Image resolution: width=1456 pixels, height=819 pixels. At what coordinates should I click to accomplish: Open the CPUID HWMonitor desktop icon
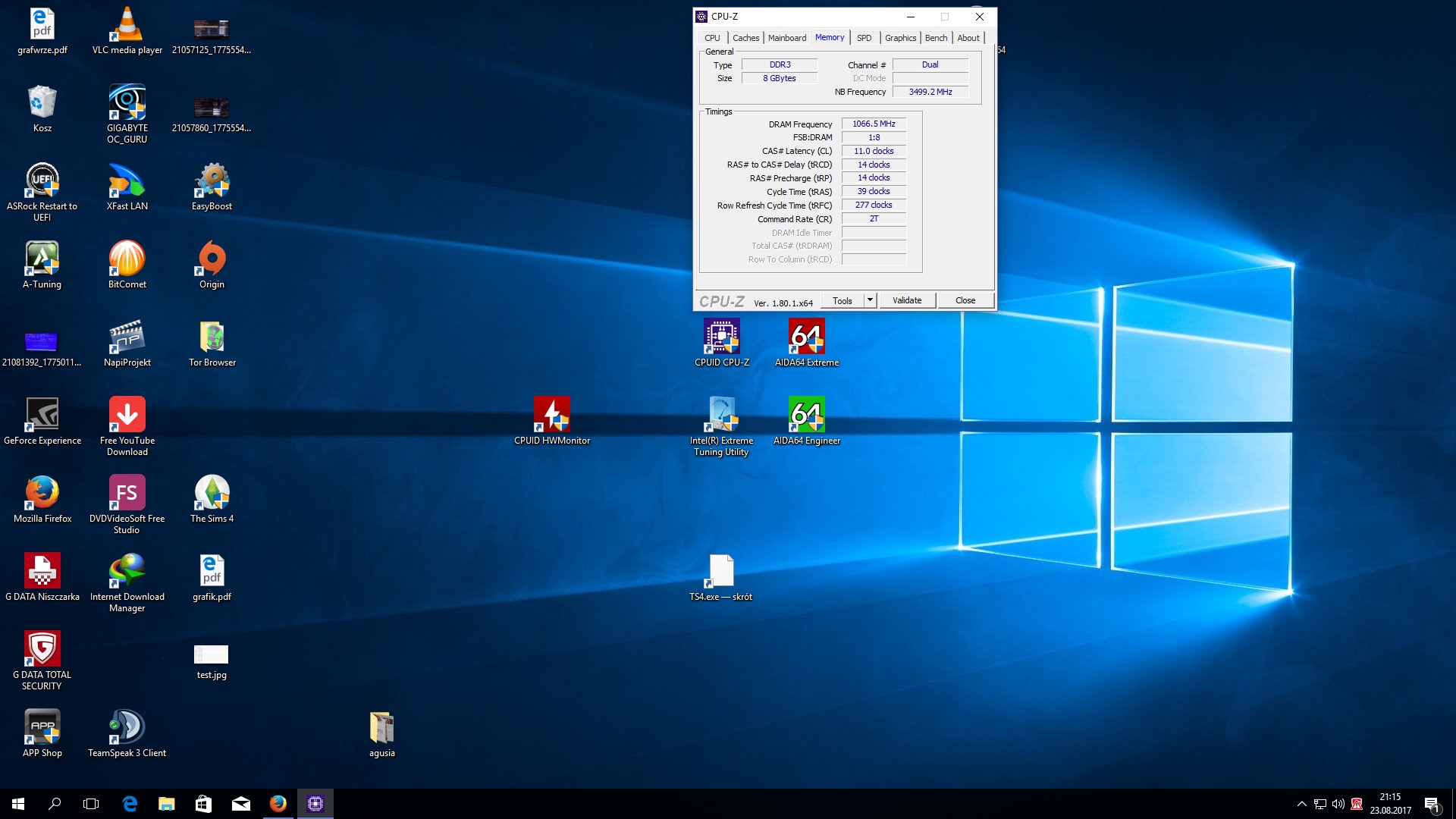click(x=551, y=415)
